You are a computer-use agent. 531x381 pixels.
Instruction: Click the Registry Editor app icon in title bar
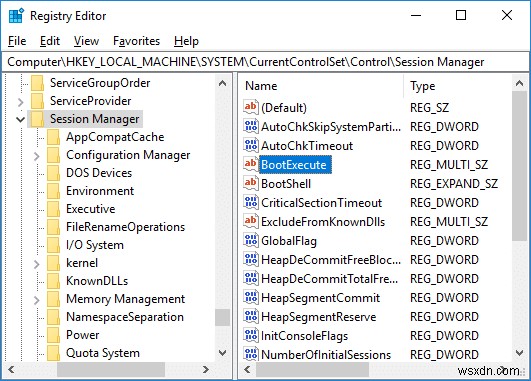[16, 16]
